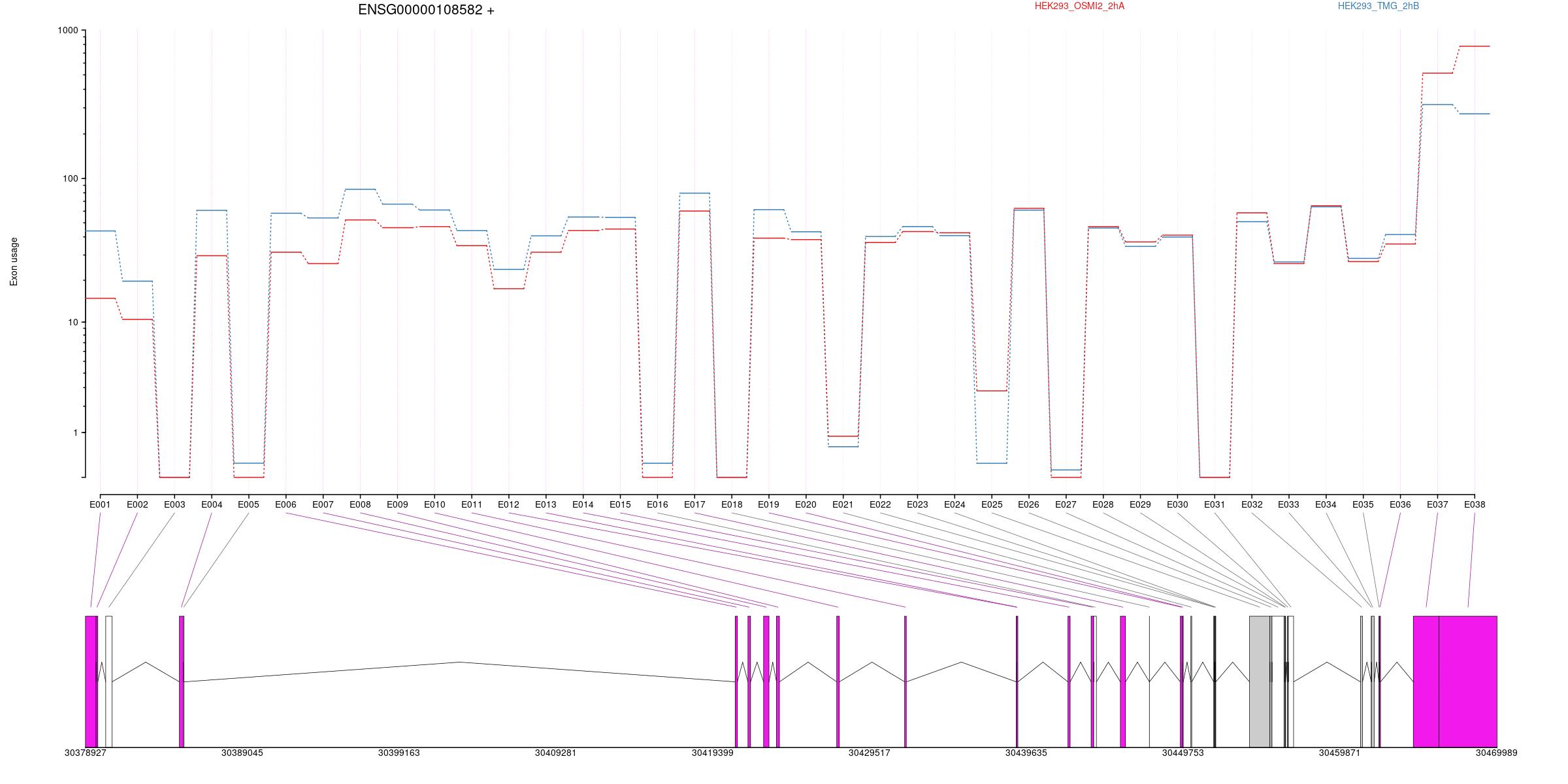
Task: Click the y-axis tick label 10
Action: click(73, 323)
